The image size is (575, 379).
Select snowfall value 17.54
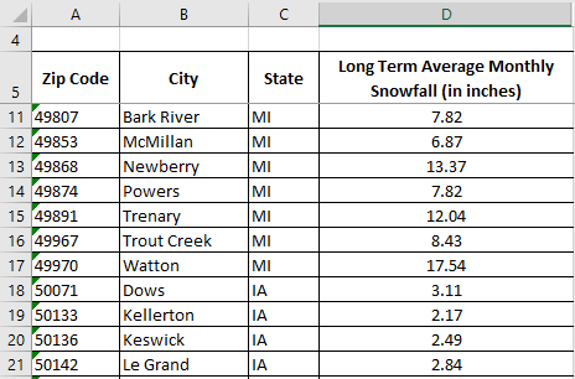click(x=446, y=265)
